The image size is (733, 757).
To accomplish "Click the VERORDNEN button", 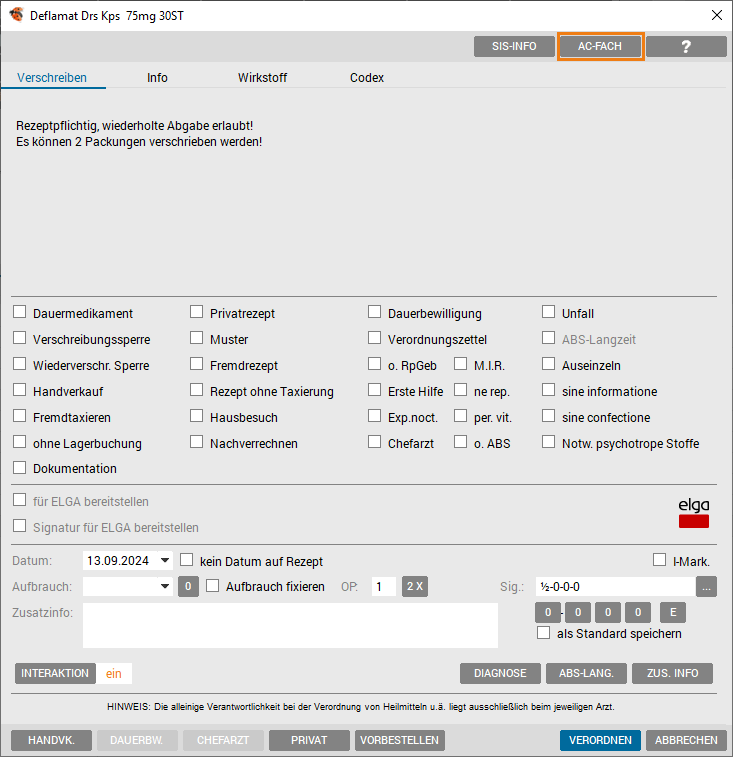I will [600, 741].
